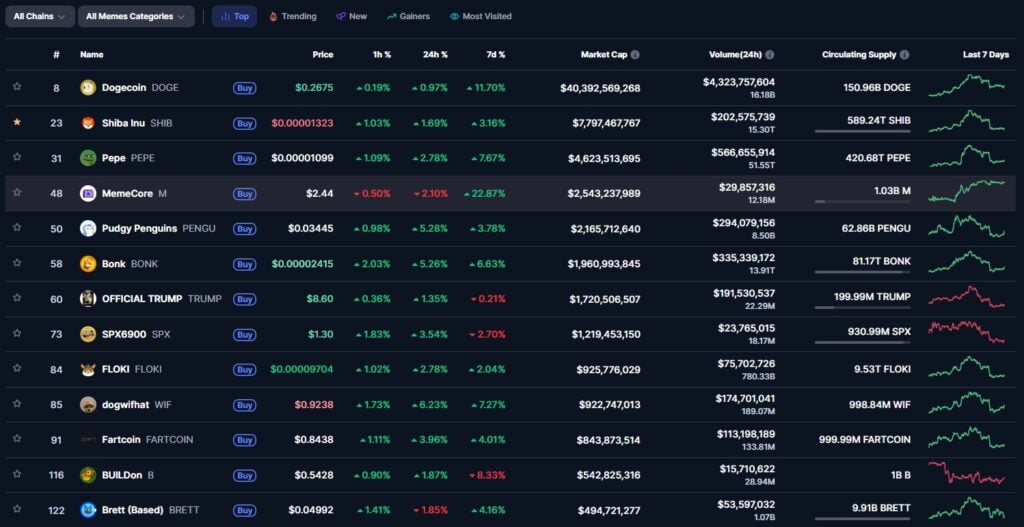Click MemeCore 7d change 22.87%

pyautogui.click(x=485, y=194)
